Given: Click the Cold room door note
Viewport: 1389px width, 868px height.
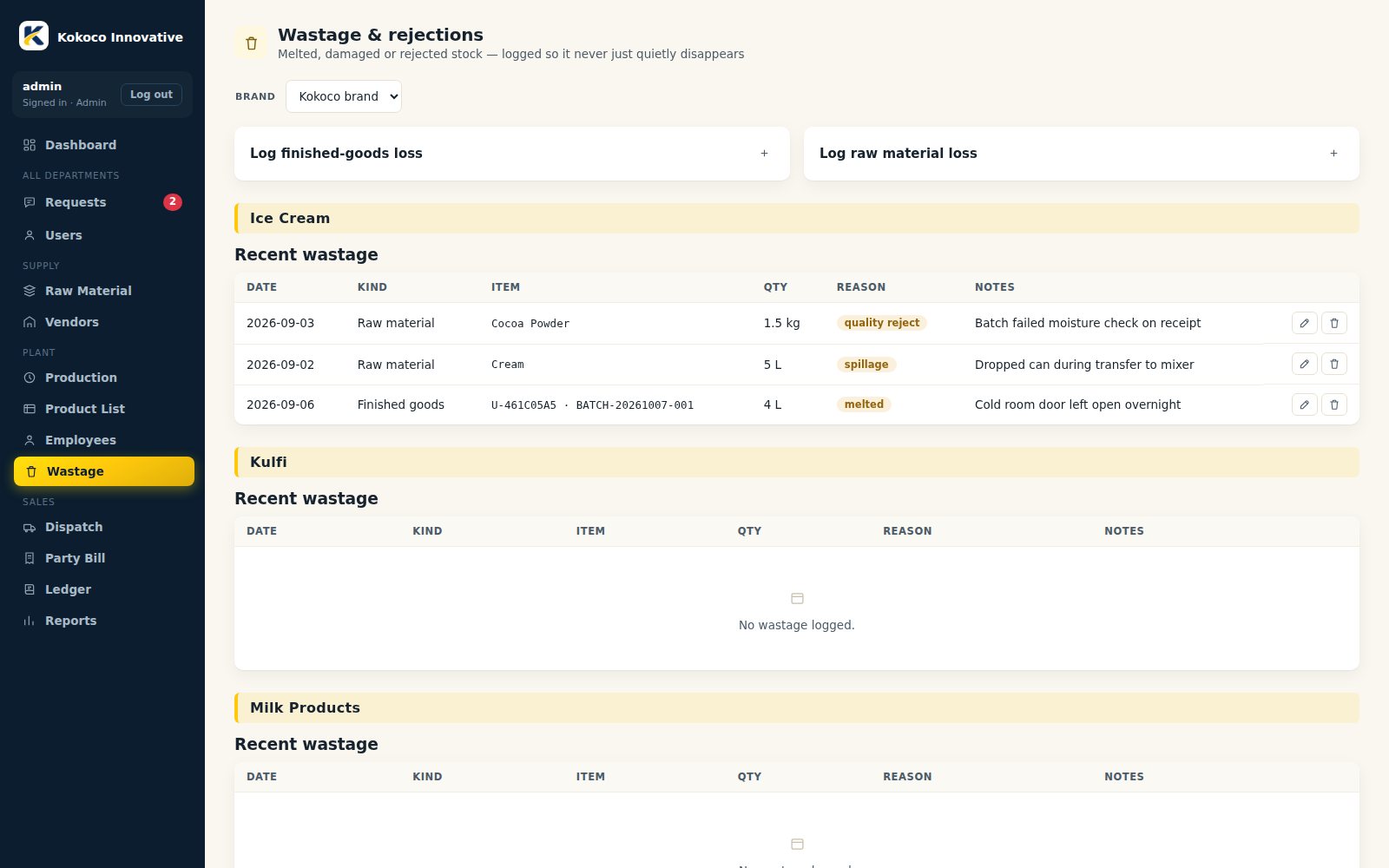Looking at the screenshot, I should tap(1077, 404).
